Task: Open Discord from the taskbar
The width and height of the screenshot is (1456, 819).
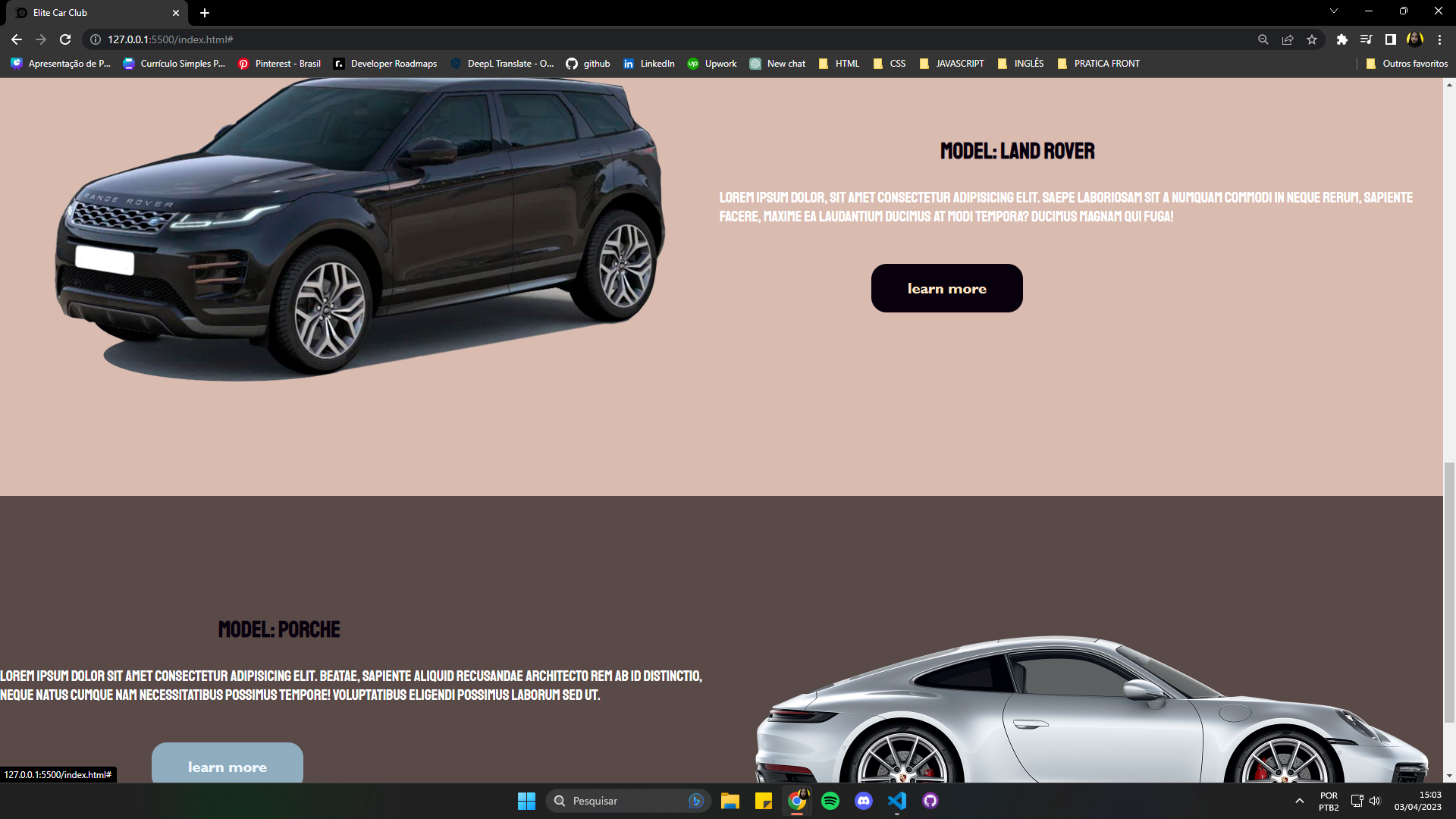Action: point(864,801)
